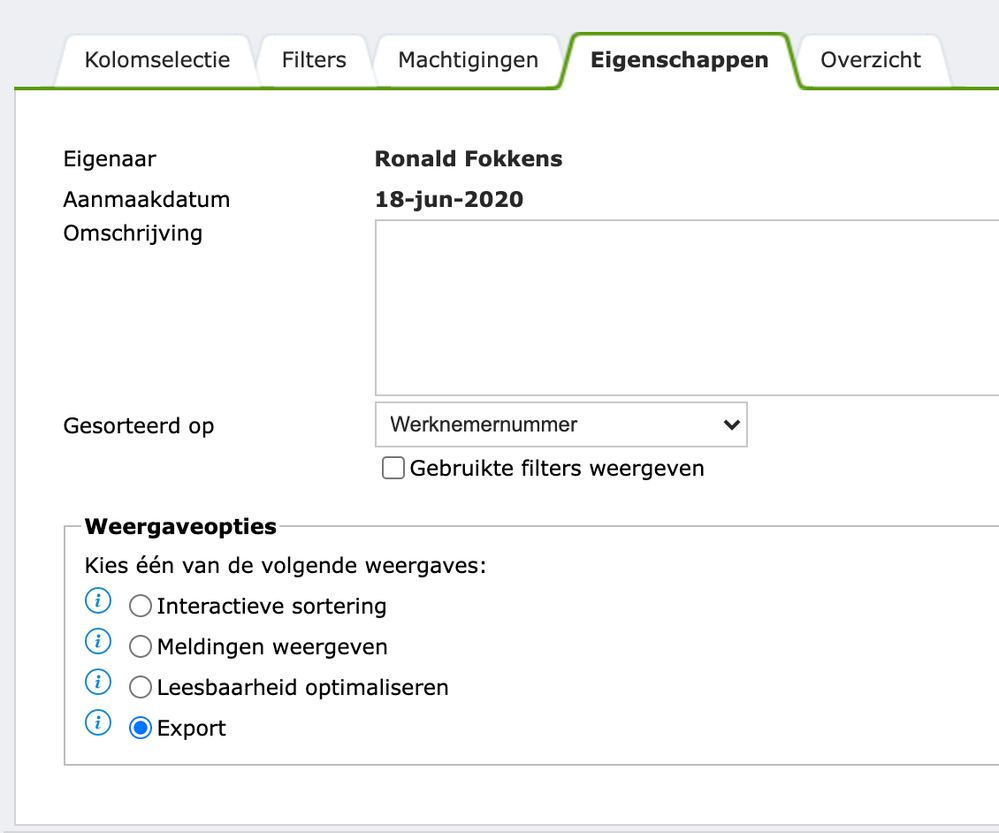Select the Interactieve sortering radio button

click(141, 607)
